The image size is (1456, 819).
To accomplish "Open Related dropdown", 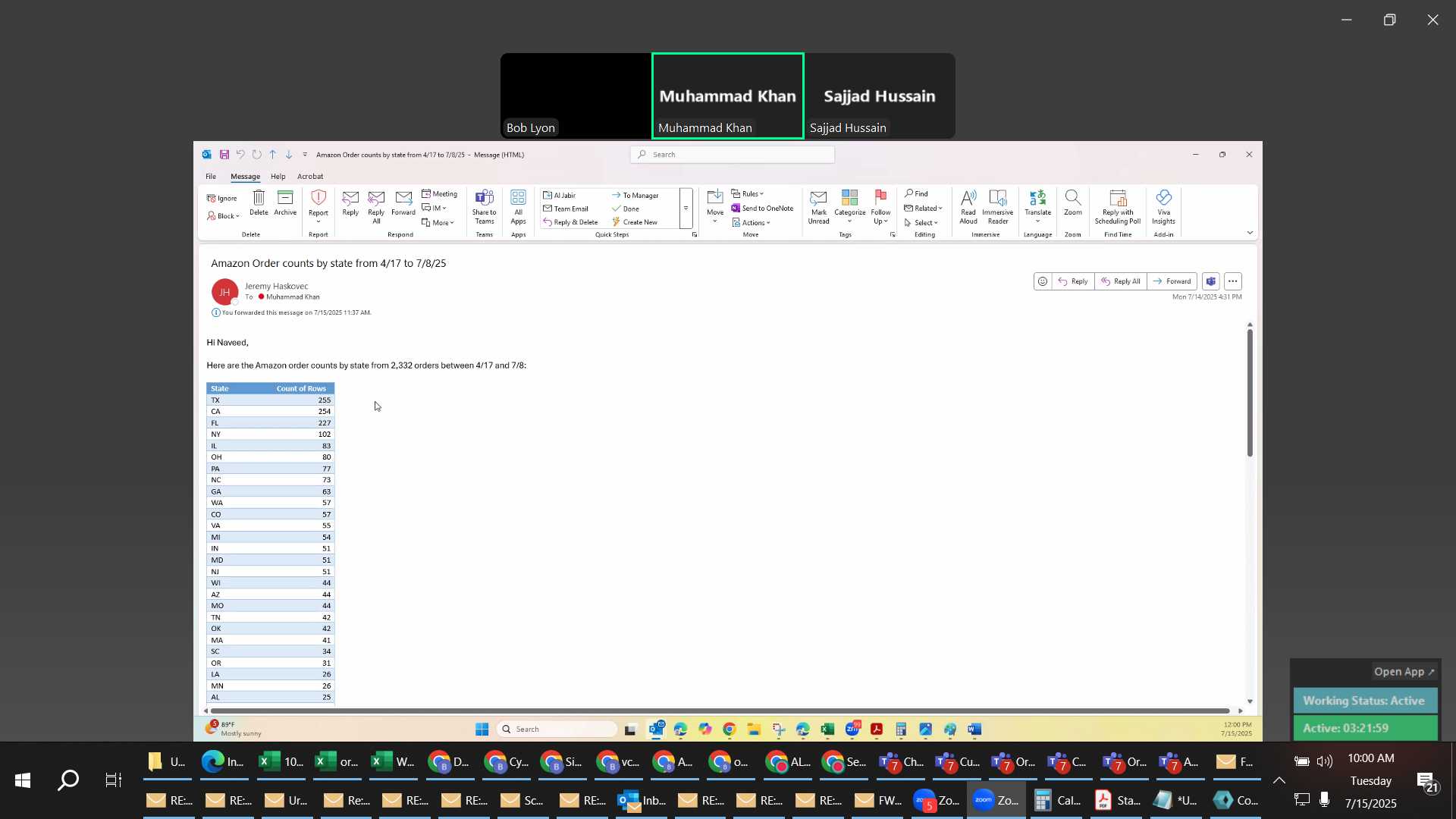I will pyautogui.click(x=924, y=209).
